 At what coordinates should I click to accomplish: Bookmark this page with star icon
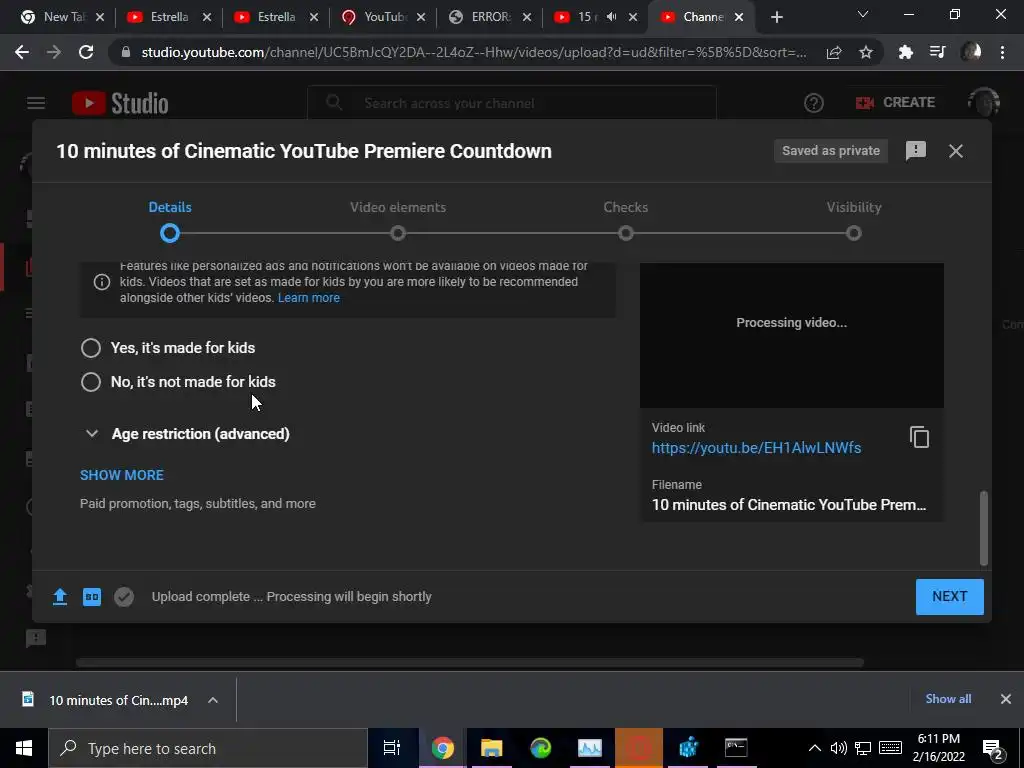pos(866,52)
